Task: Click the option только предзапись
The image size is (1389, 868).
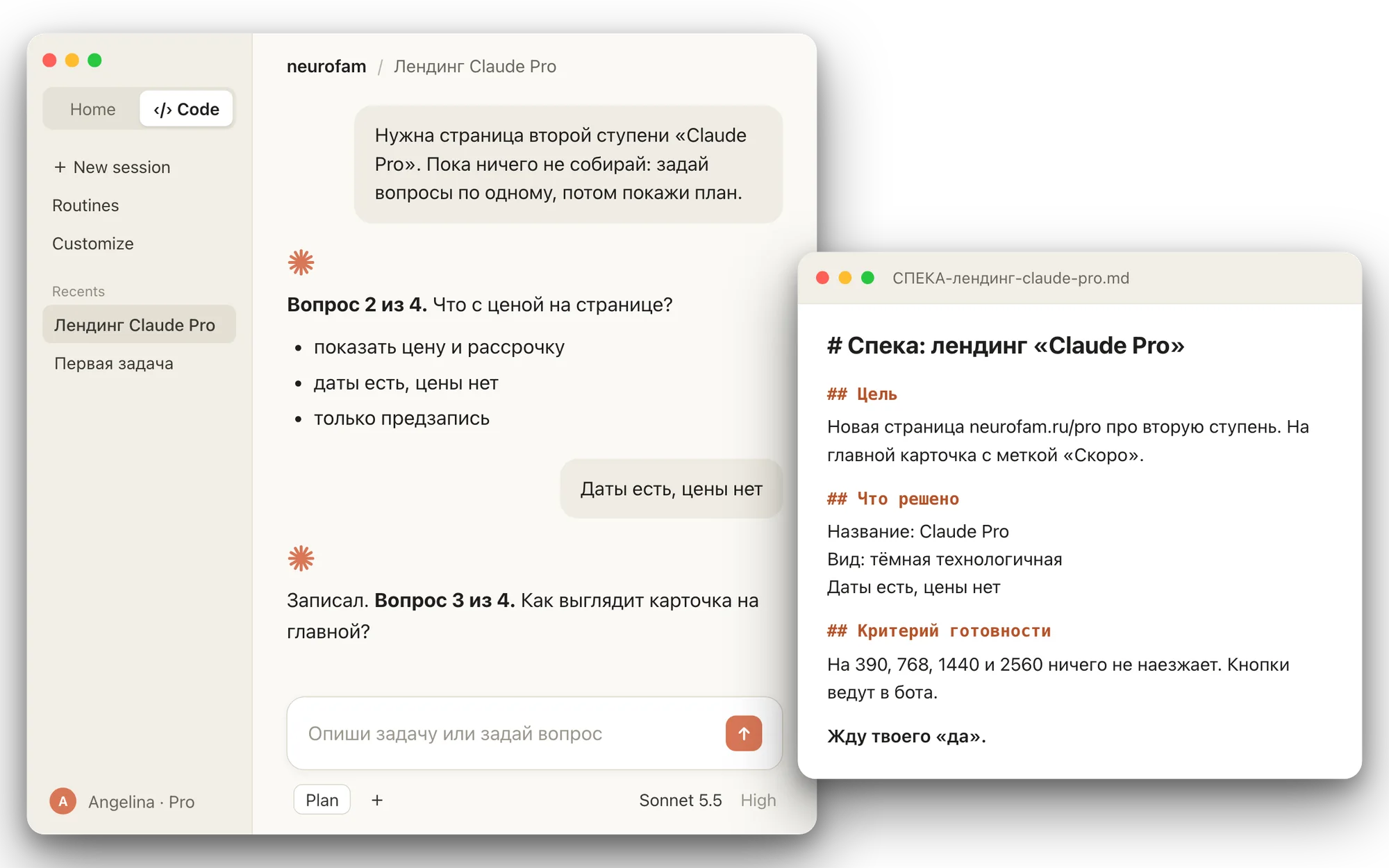Action: tap(401, 419)
